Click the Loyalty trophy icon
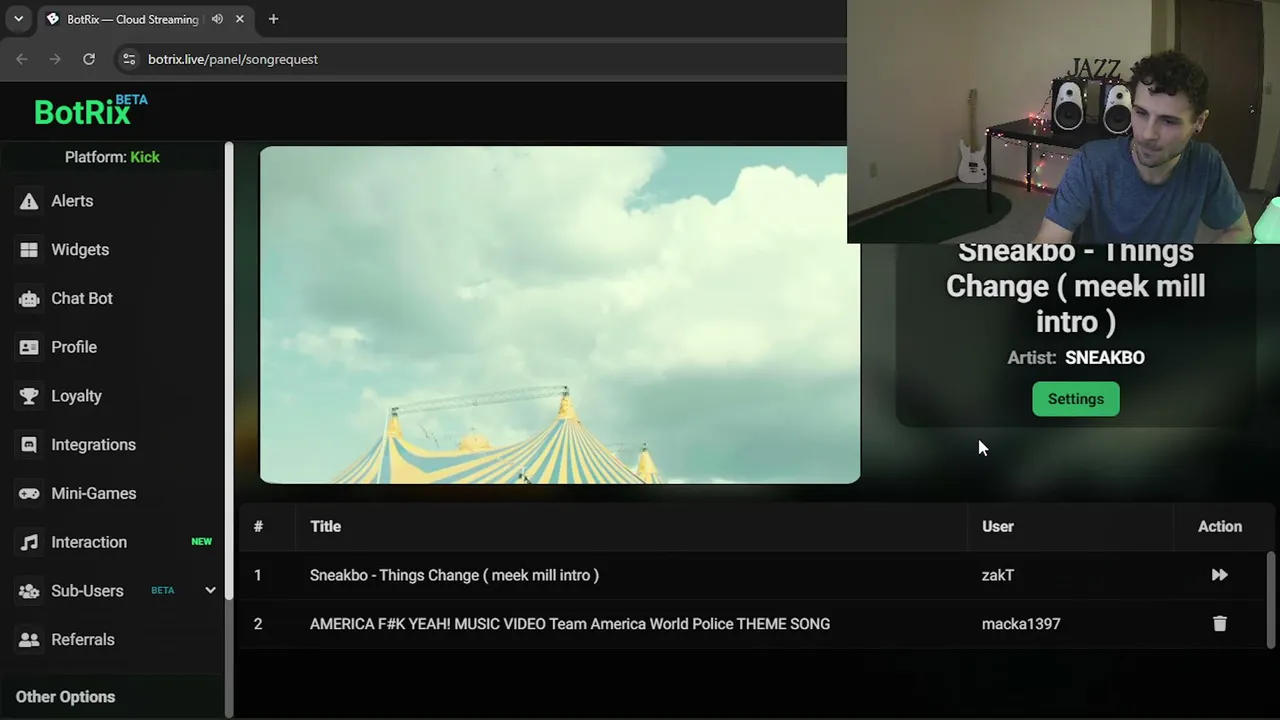The width and height of the screenshot is (1280, 720). [29, 396]
